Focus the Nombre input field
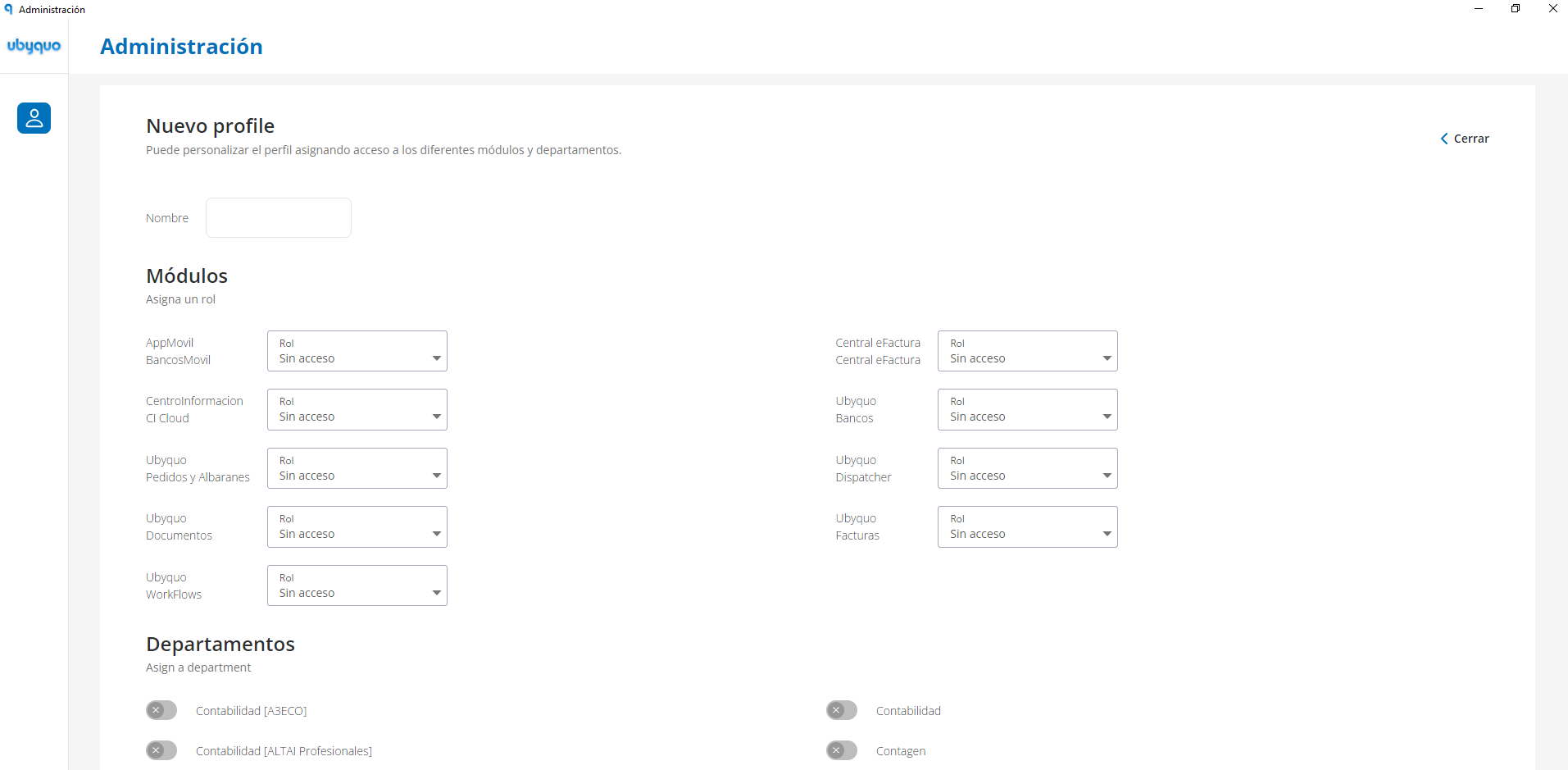Viewport: 1568px width, 770px height. [279, 217]
